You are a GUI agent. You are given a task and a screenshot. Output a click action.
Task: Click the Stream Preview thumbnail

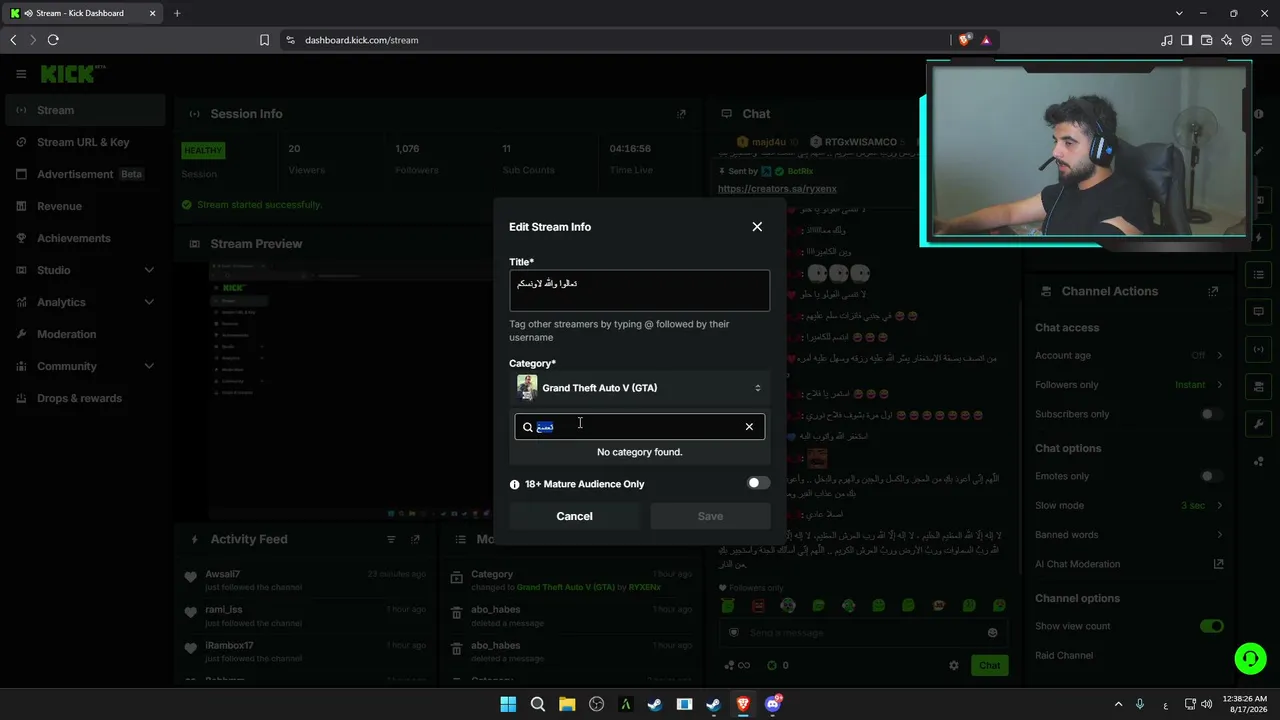350,390
